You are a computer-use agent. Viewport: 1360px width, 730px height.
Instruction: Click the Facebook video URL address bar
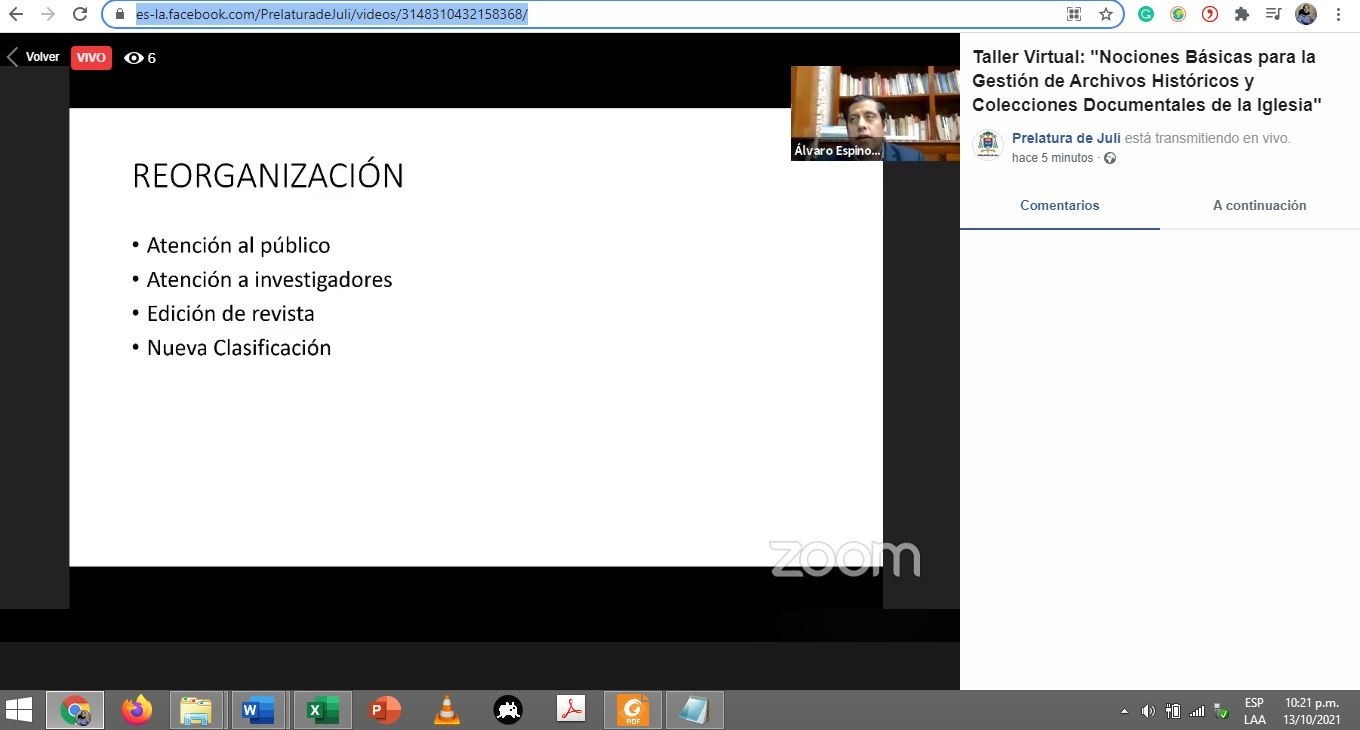pyautogui.click(x=600, y=14)
